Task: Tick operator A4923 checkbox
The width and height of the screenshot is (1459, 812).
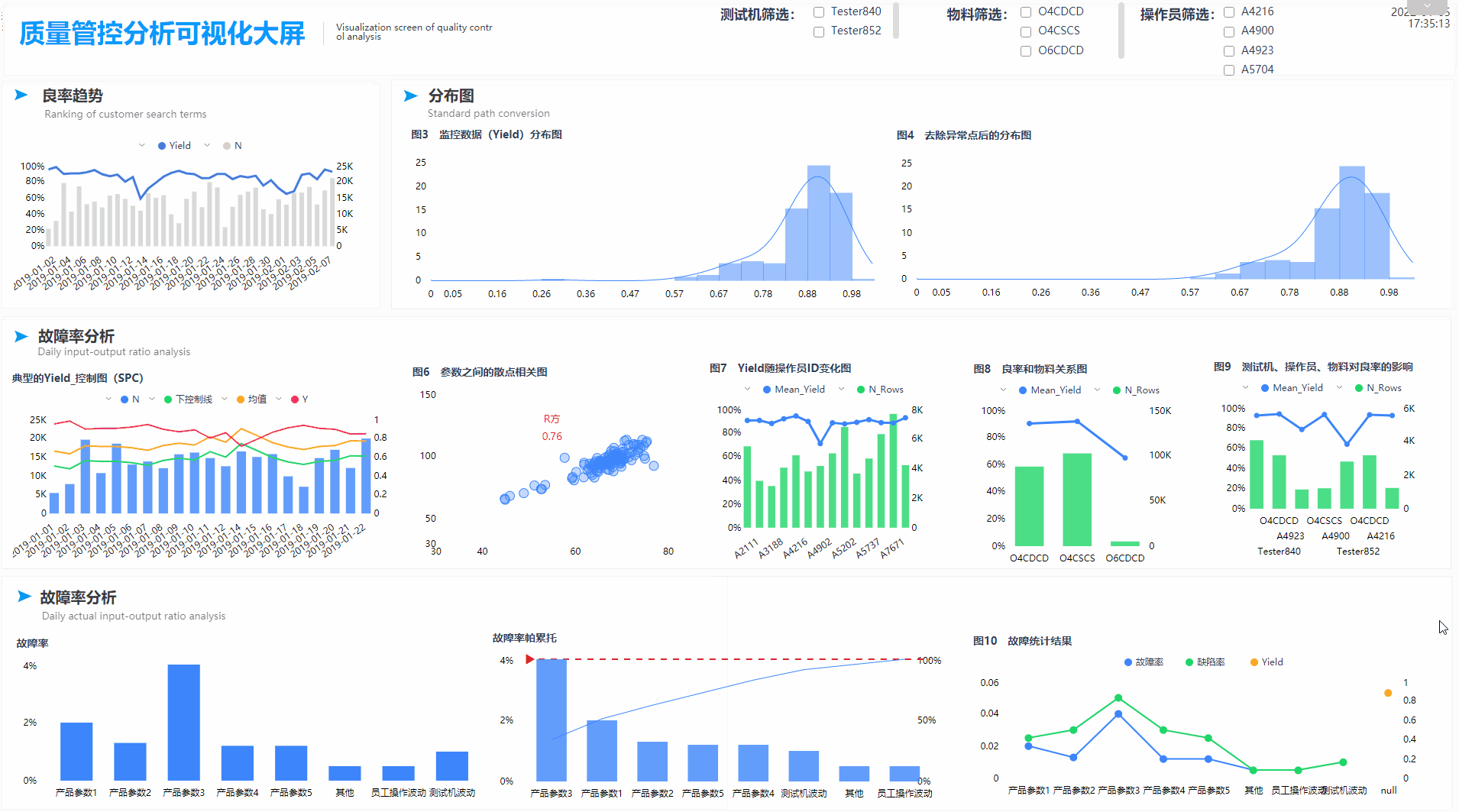Action: (1229, 51)
